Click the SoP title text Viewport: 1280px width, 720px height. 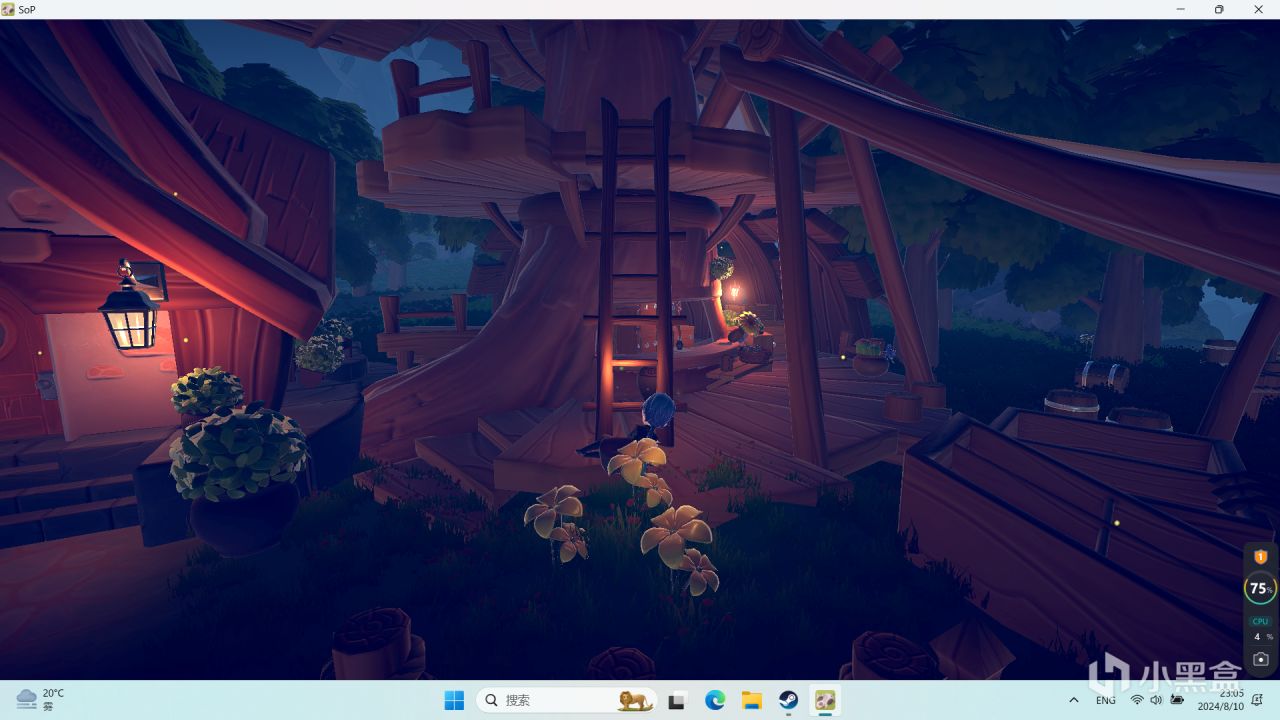pos(27,9)
